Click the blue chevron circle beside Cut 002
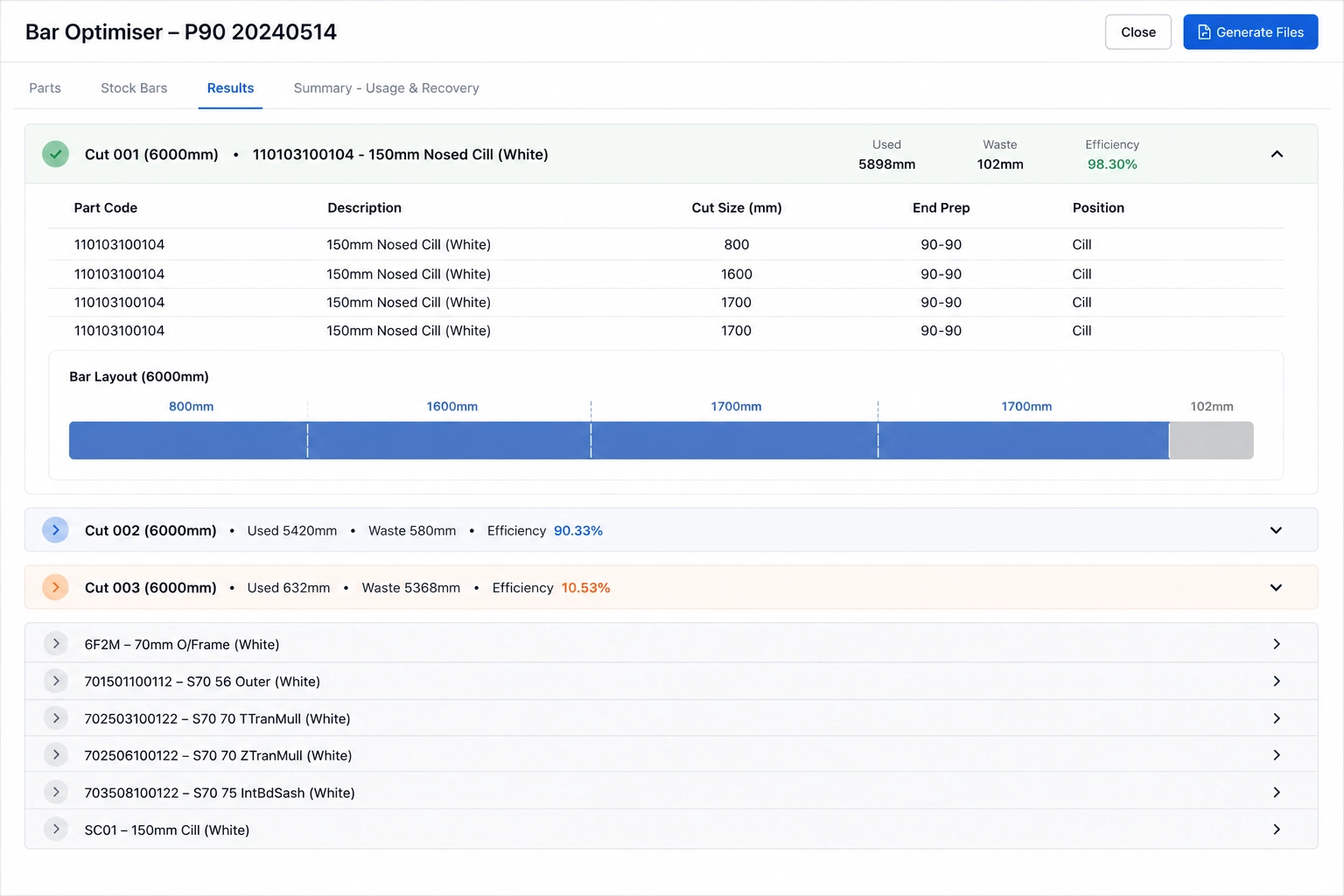This screenshot has height=896, width=1344. 55,530
